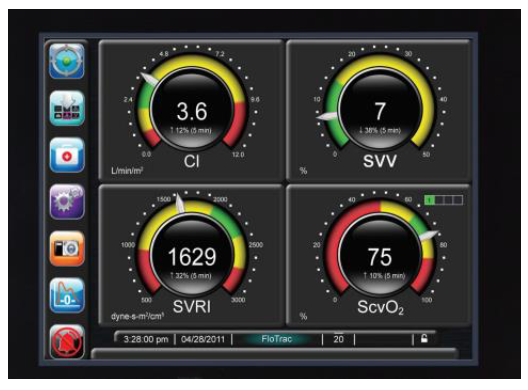
Task: Click the SVRI parameter label
Action: 192,306
